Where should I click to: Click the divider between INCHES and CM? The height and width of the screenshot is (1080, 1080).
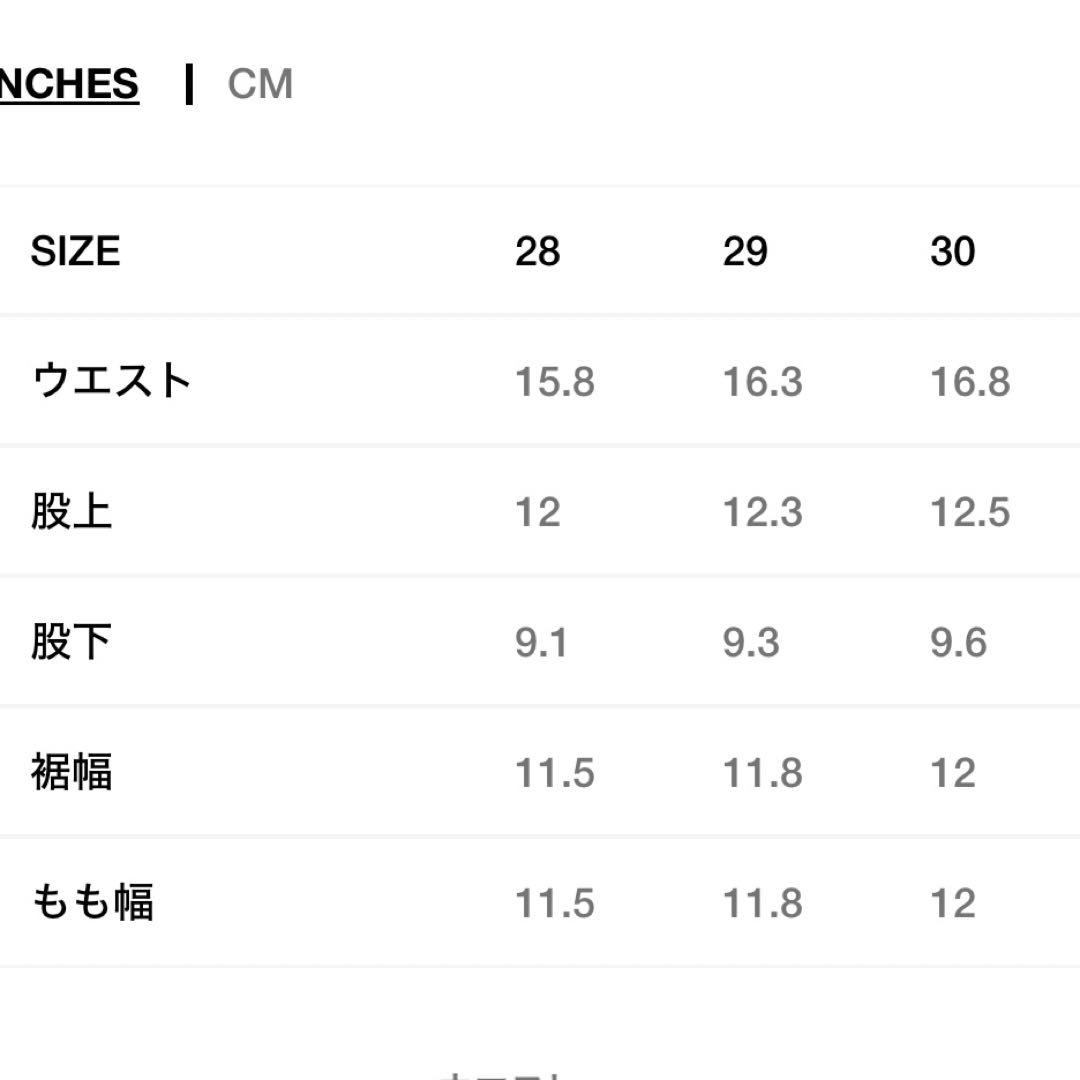(189, 82)
